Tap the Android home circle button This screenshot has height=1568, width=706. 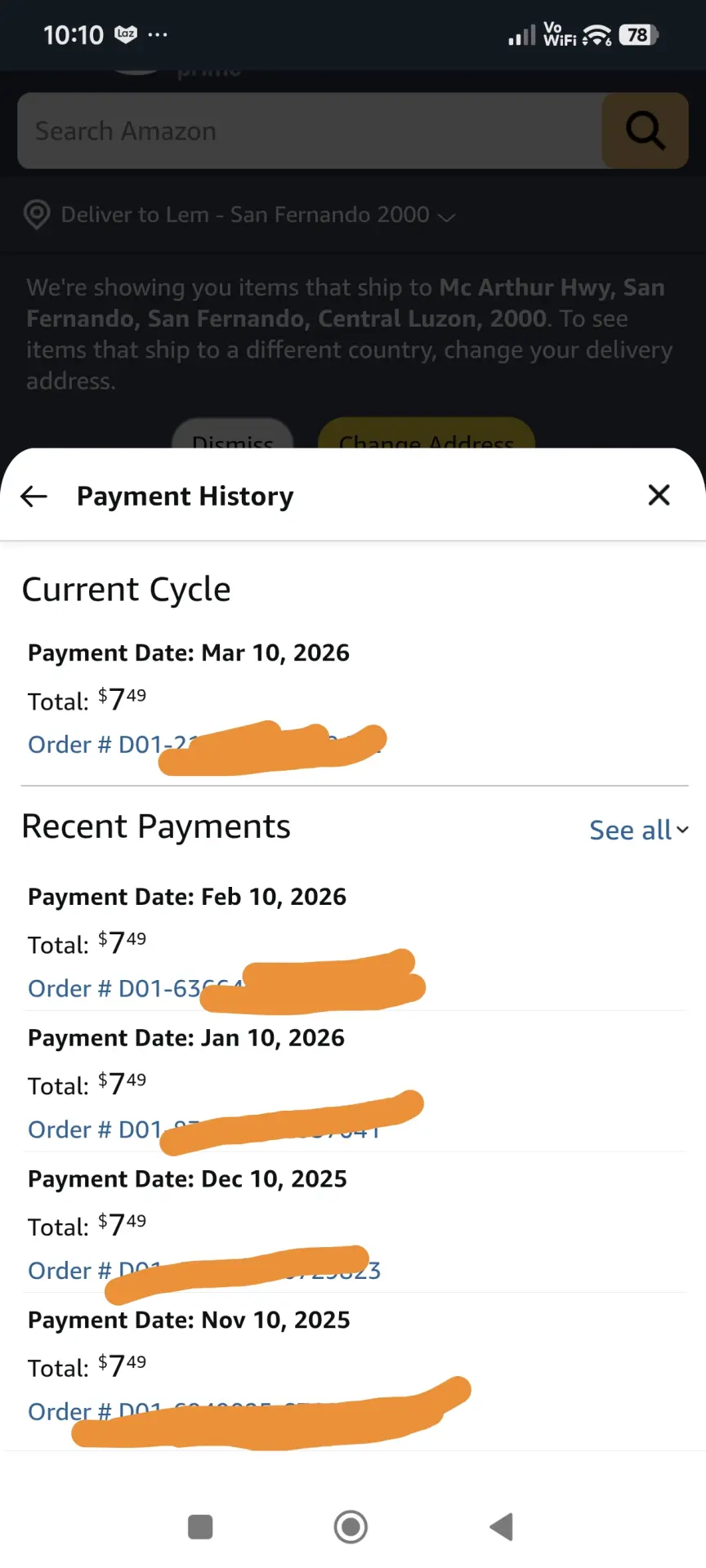pos(351,1526)
